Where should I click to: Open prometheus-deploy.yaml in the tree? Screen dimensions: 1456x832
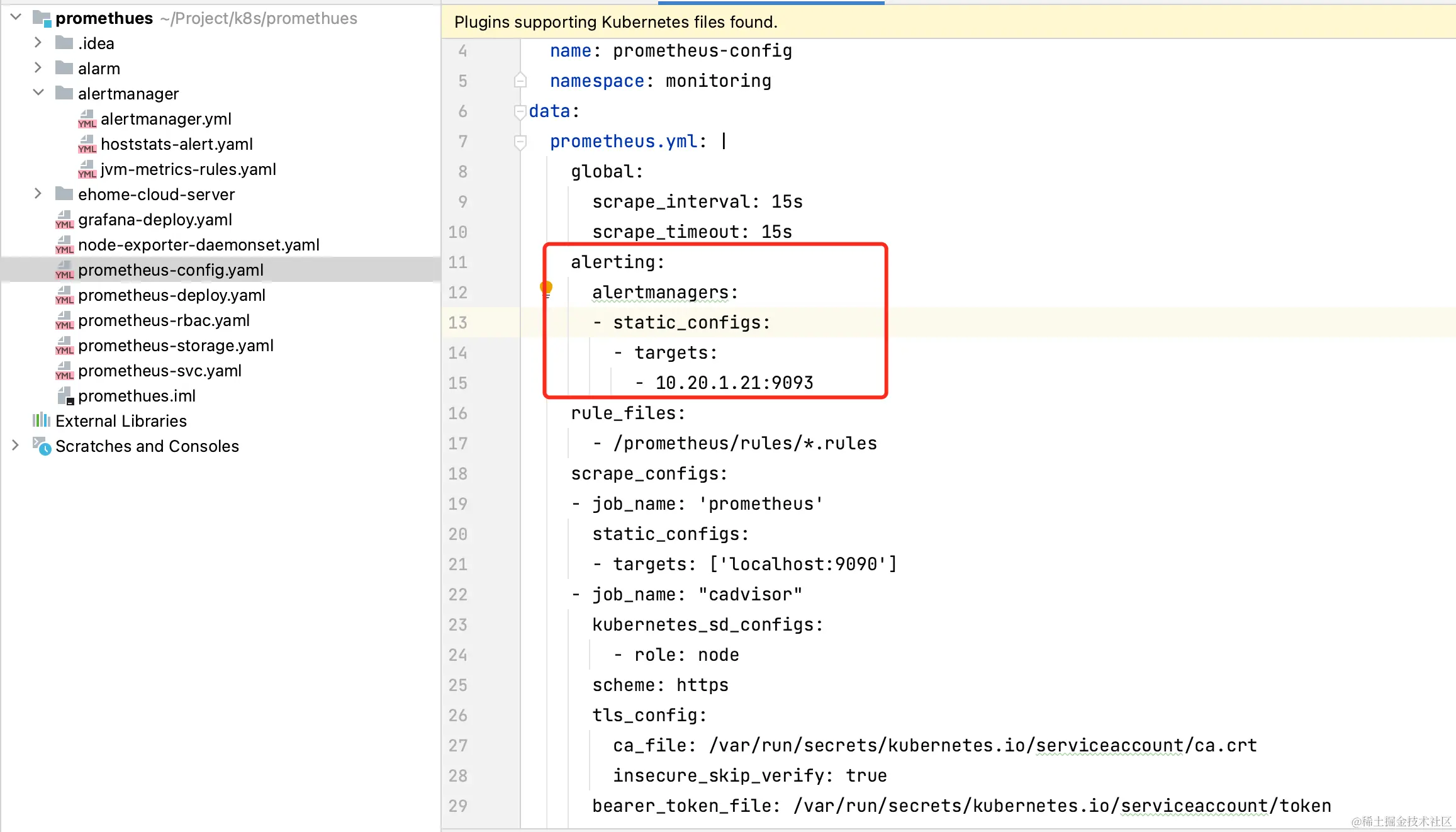click(171, 295)
